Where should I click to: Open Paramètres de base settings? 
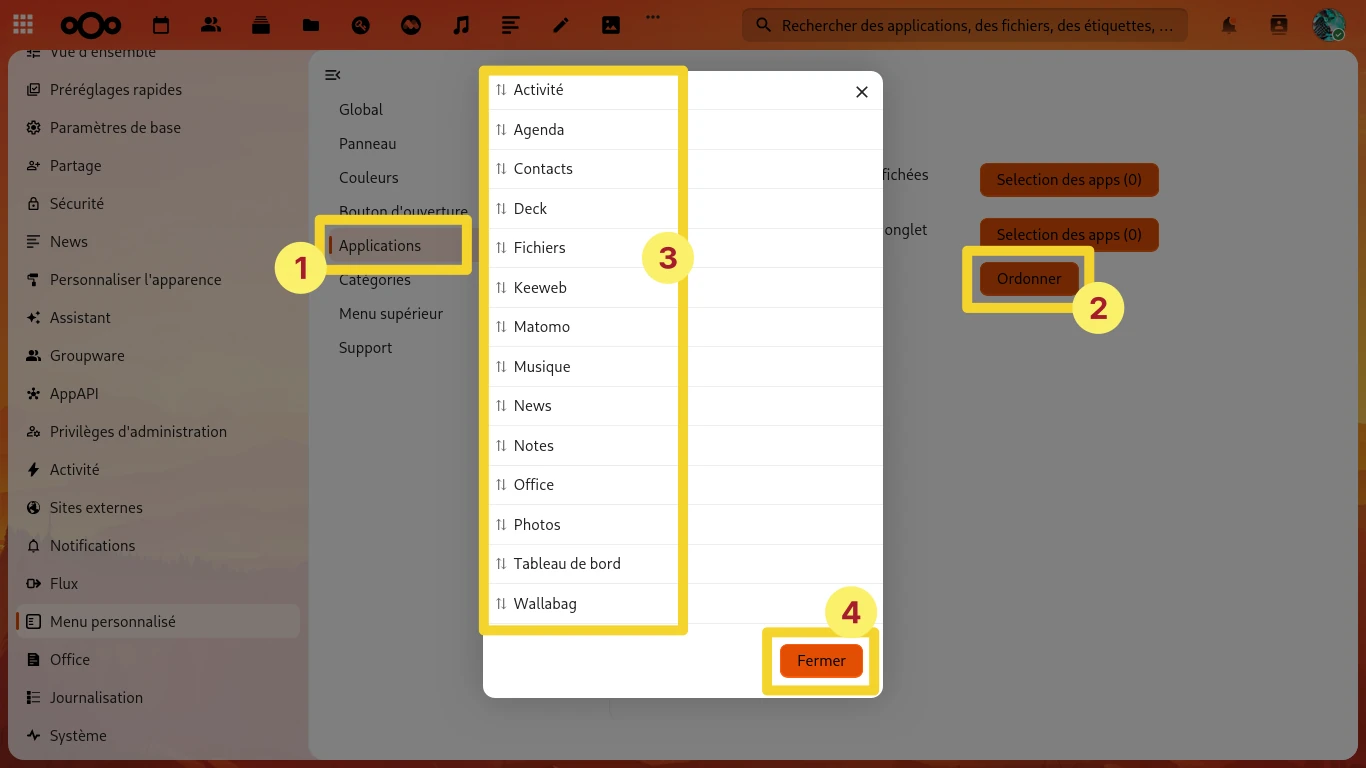[157, 128]
